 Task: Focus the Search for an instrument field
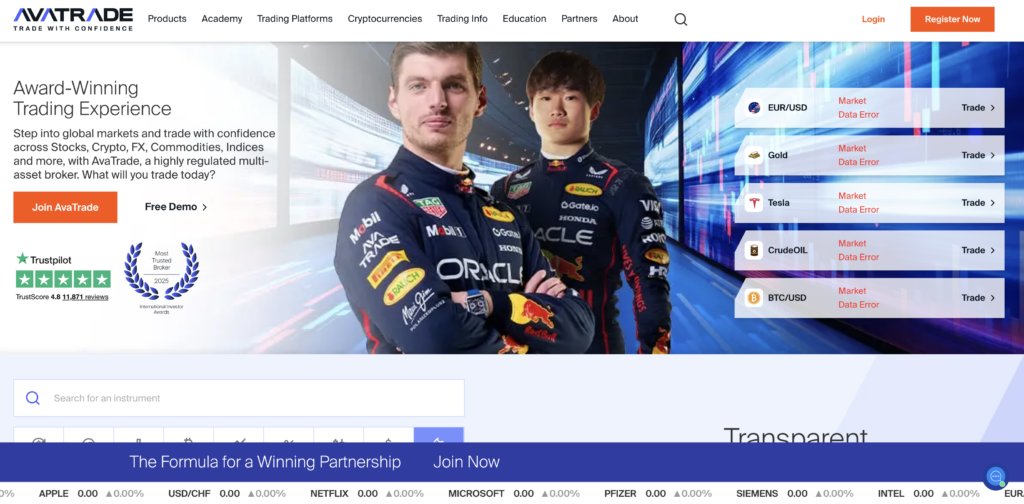click(x=250, y=398)
